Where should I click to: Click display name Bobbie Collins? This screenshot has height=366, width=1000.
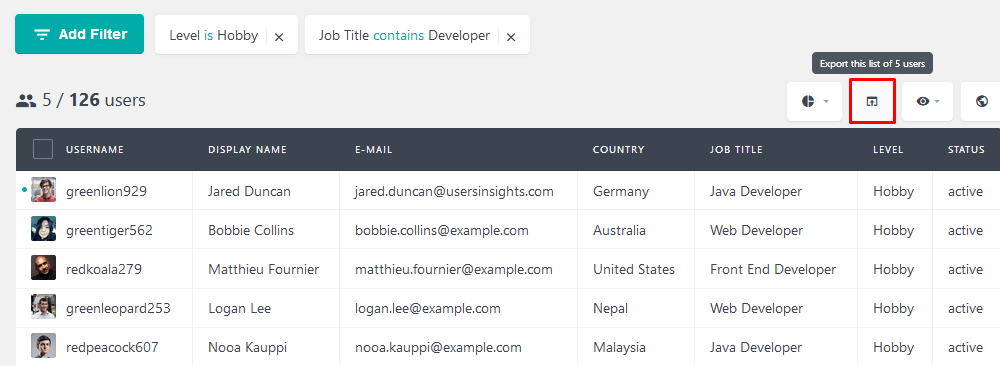pyautogui.click(x=251, y=230)
